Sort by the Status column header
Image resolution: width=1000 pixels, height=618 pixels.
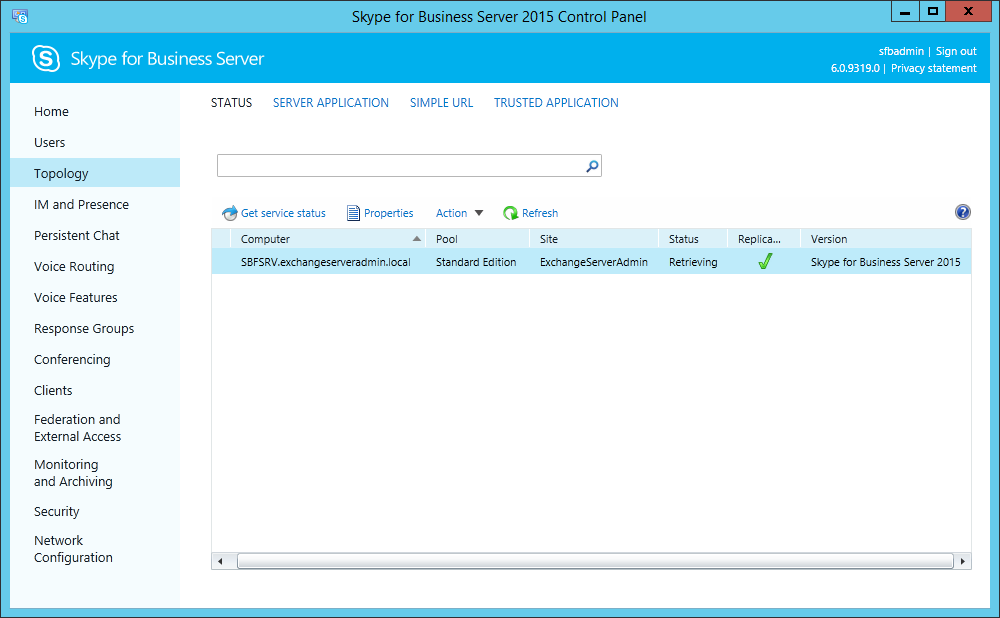(693, 239)
